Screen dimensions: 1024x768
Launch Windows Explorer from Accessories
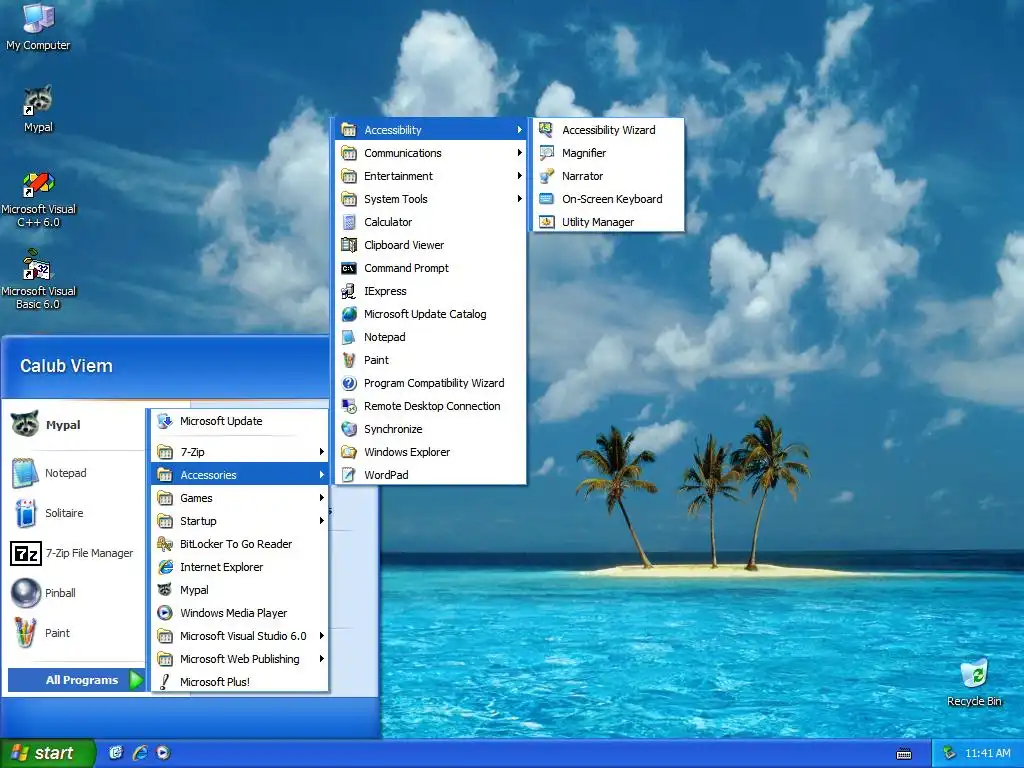click(x=430, y=452)
